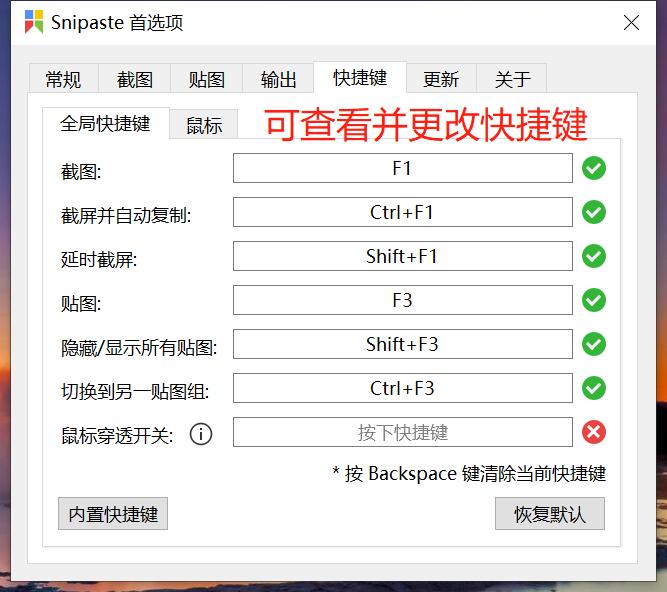
Task: Select the 全局快捷键 sub-tab
Action: click(x=105, y=123)
